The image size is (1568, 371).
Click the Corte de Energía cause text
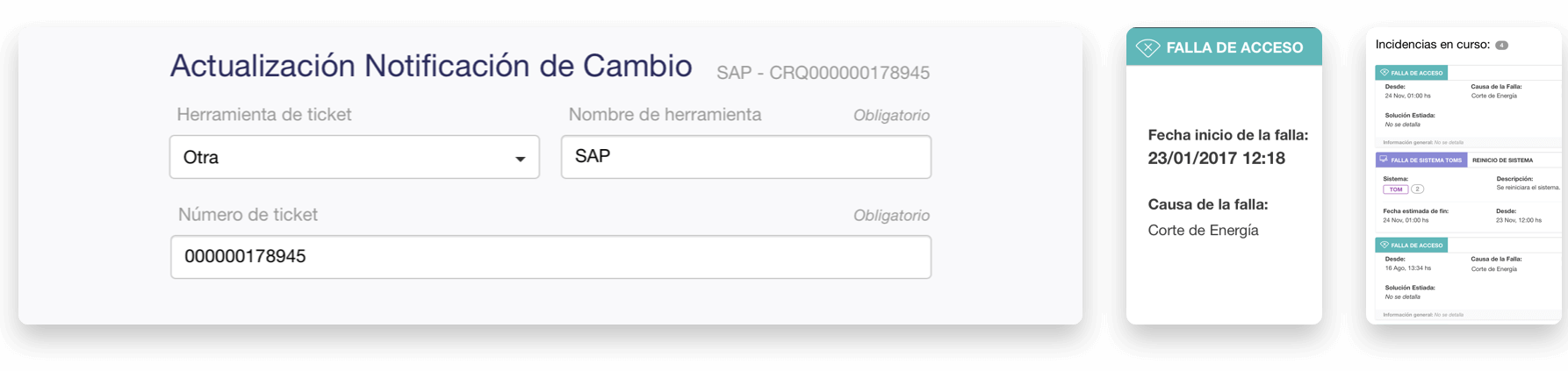1203,230
